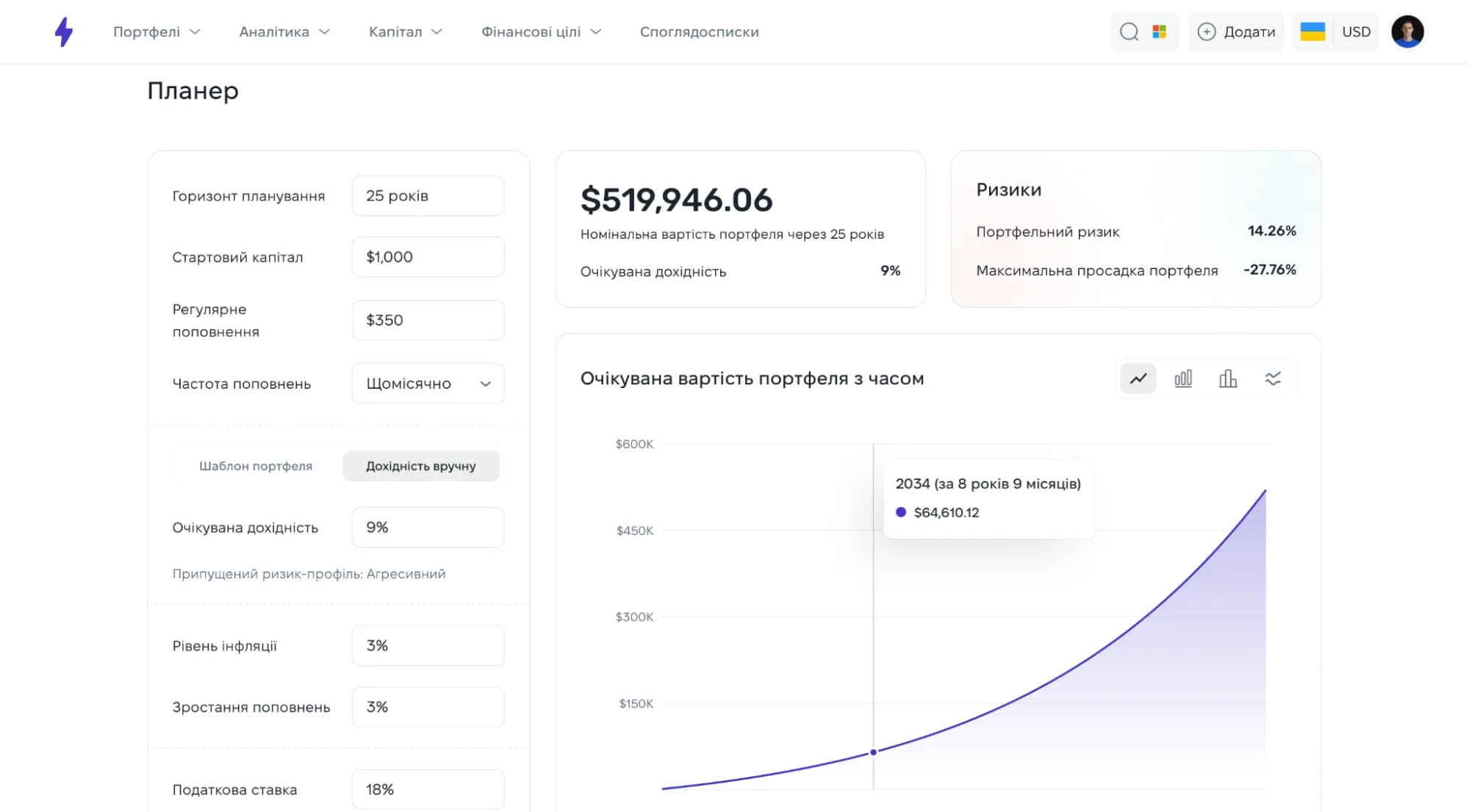Click the colorful four-square apps icon

[x=1160, y=32]
